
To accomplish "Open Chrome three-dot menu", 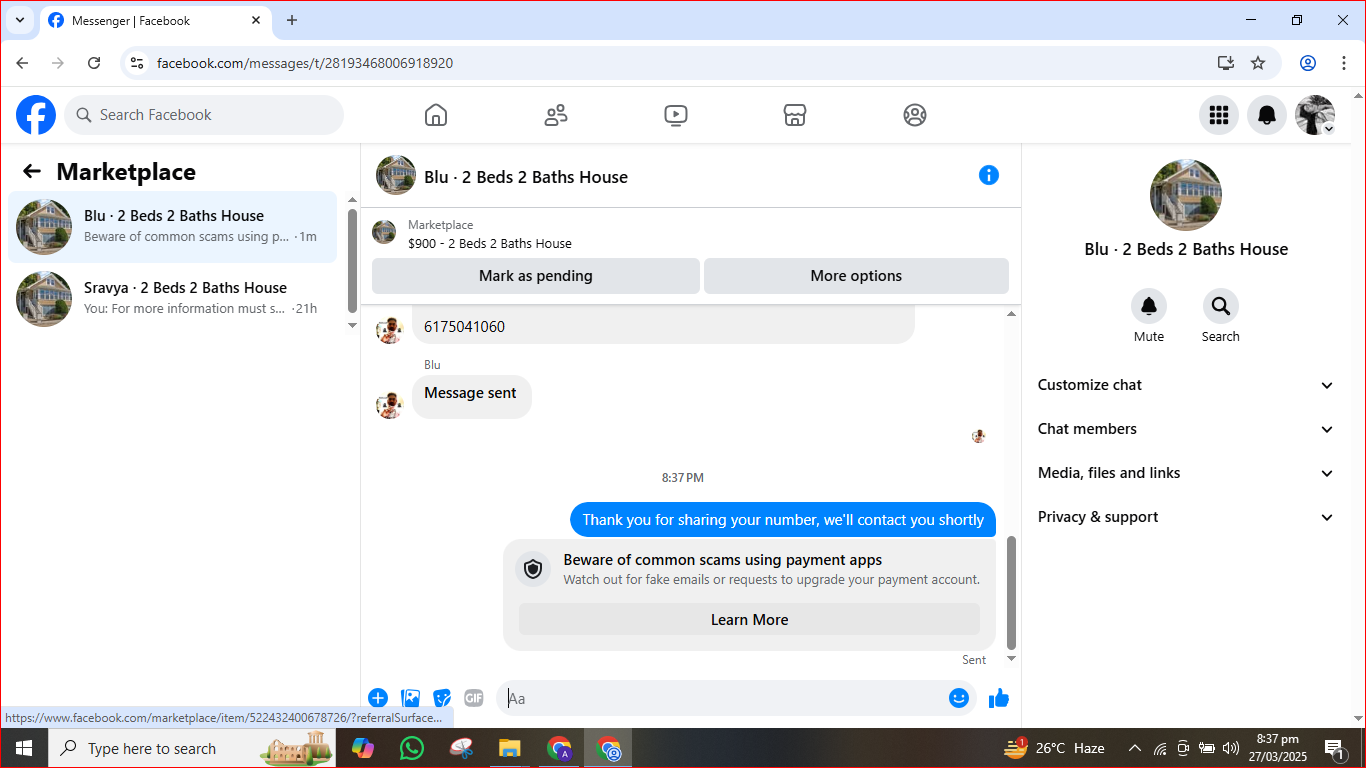I will 1344,63.
